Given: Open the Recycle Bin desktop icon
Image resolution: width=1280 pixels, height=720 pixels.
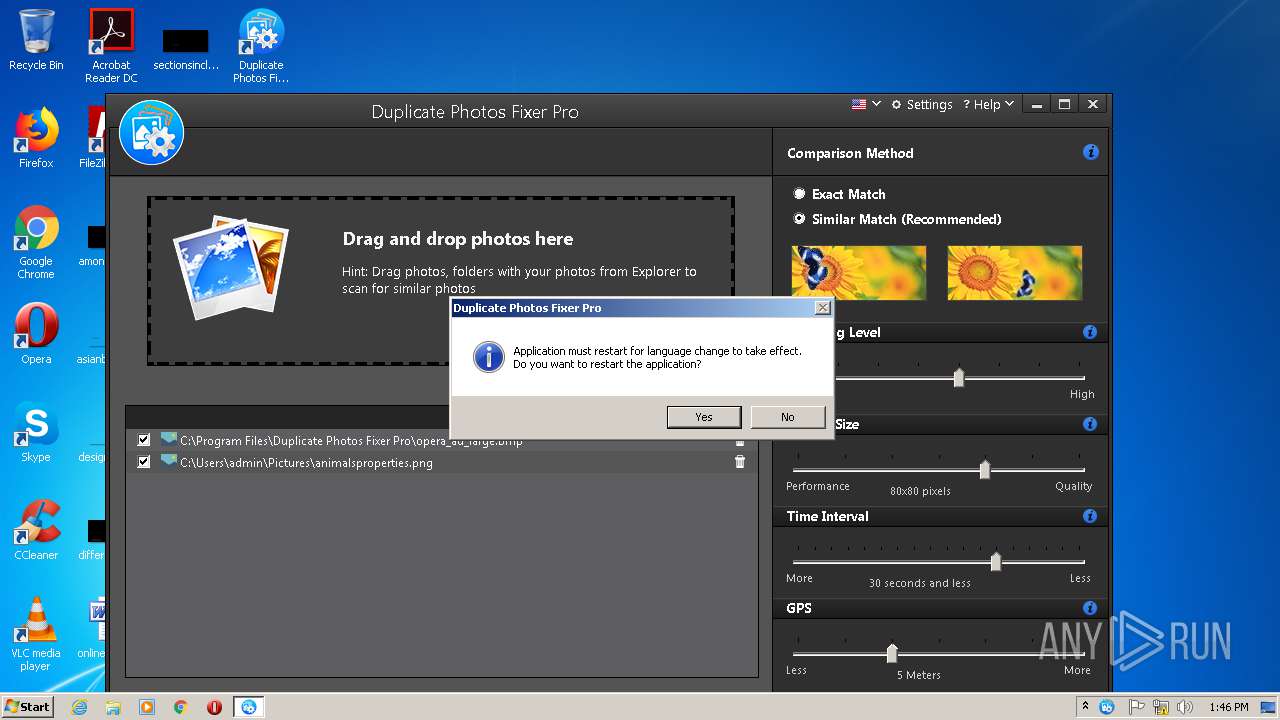Looking at the screenshot, I should [36, 40].
